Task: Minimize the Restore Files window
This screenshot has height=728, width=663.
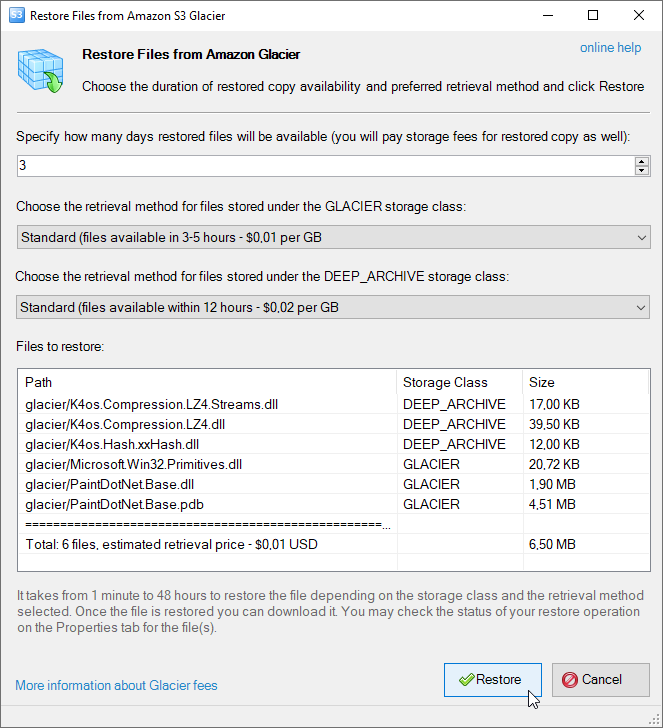Action: pos(548,15)
